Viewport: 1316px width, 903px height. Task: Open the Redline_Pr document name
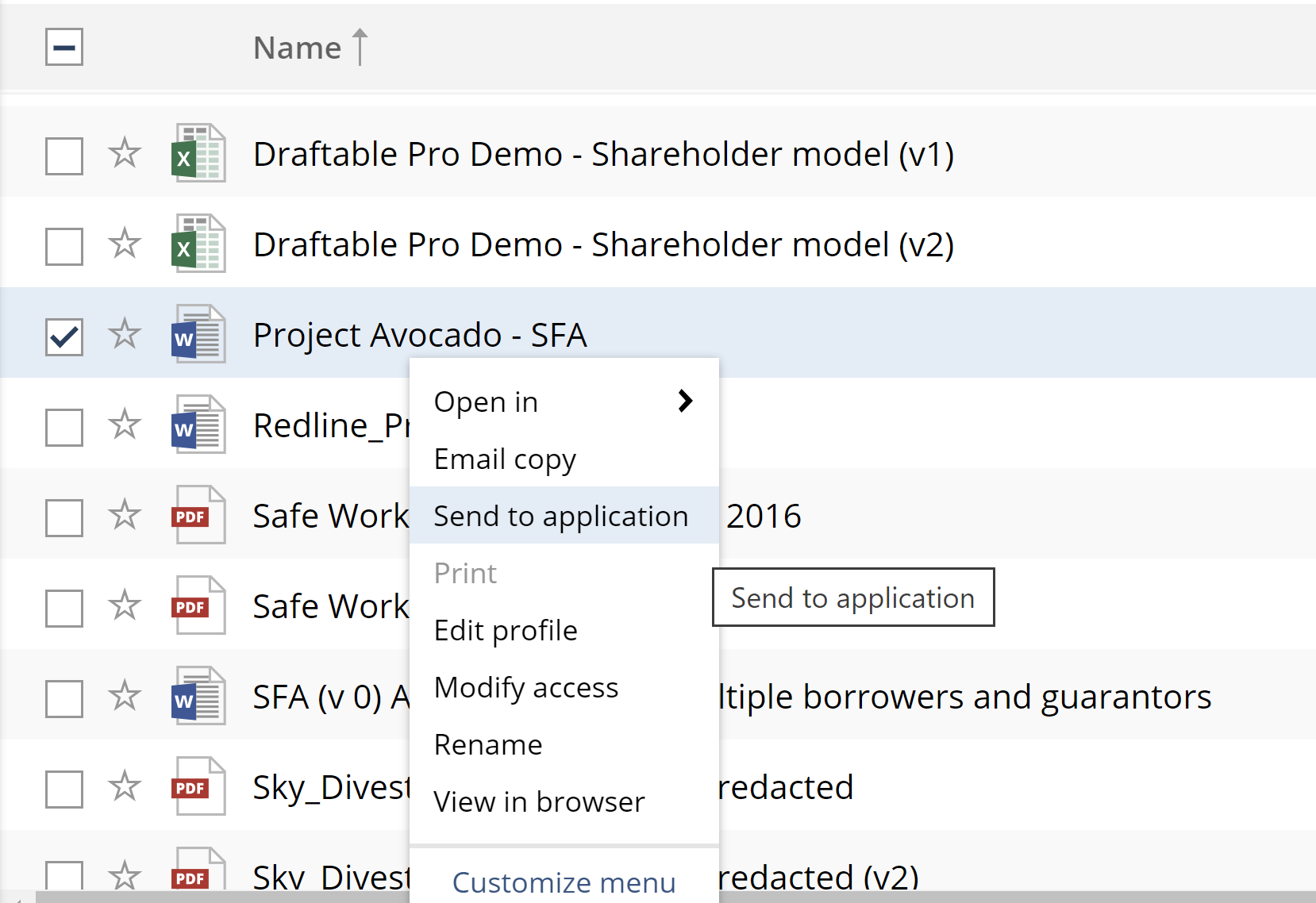pos(331,425)
